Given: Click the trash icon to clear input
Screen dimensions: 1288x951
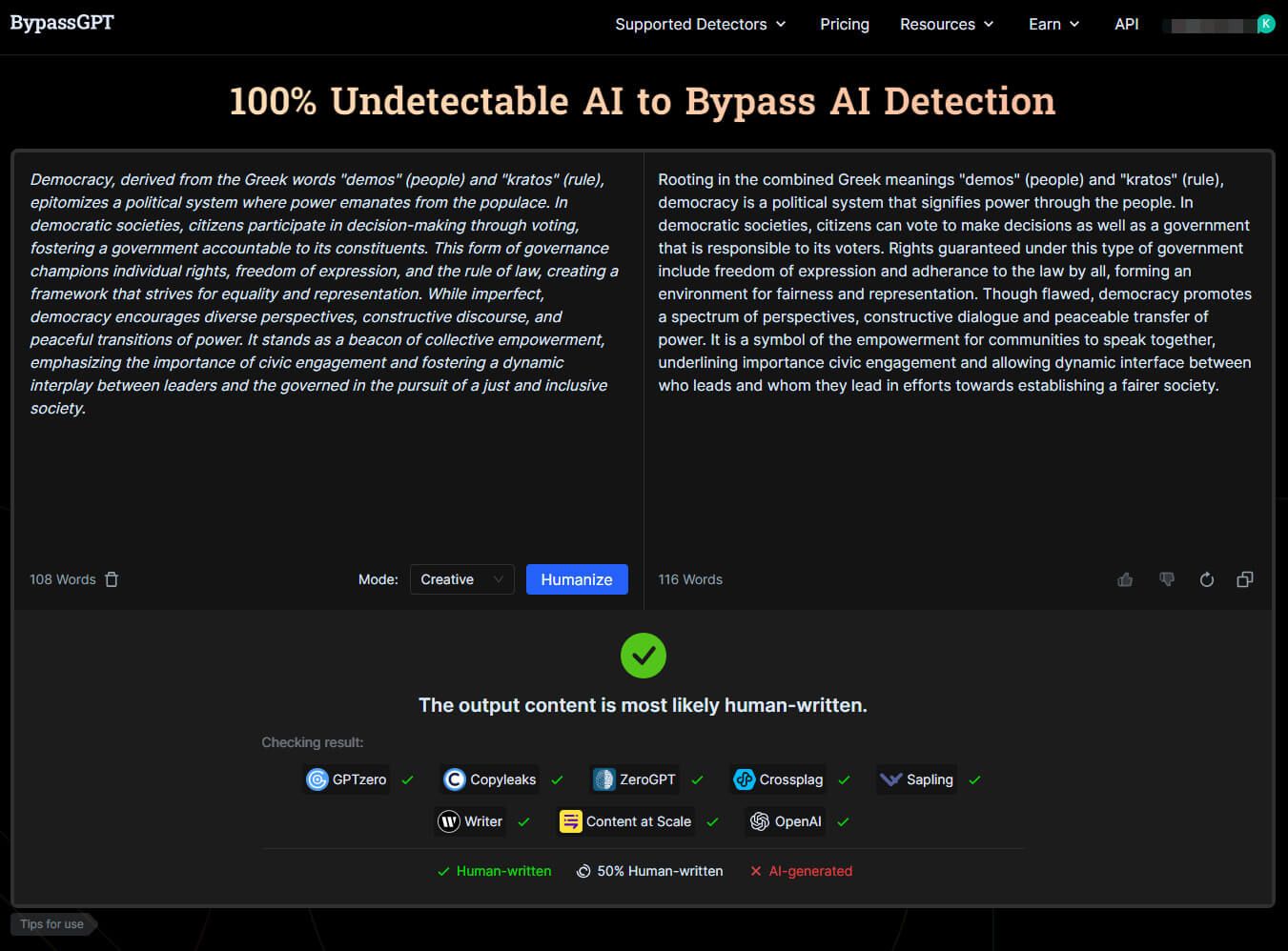Looking at the screenshot, I should pyautogui.click(x=112, y=579).
